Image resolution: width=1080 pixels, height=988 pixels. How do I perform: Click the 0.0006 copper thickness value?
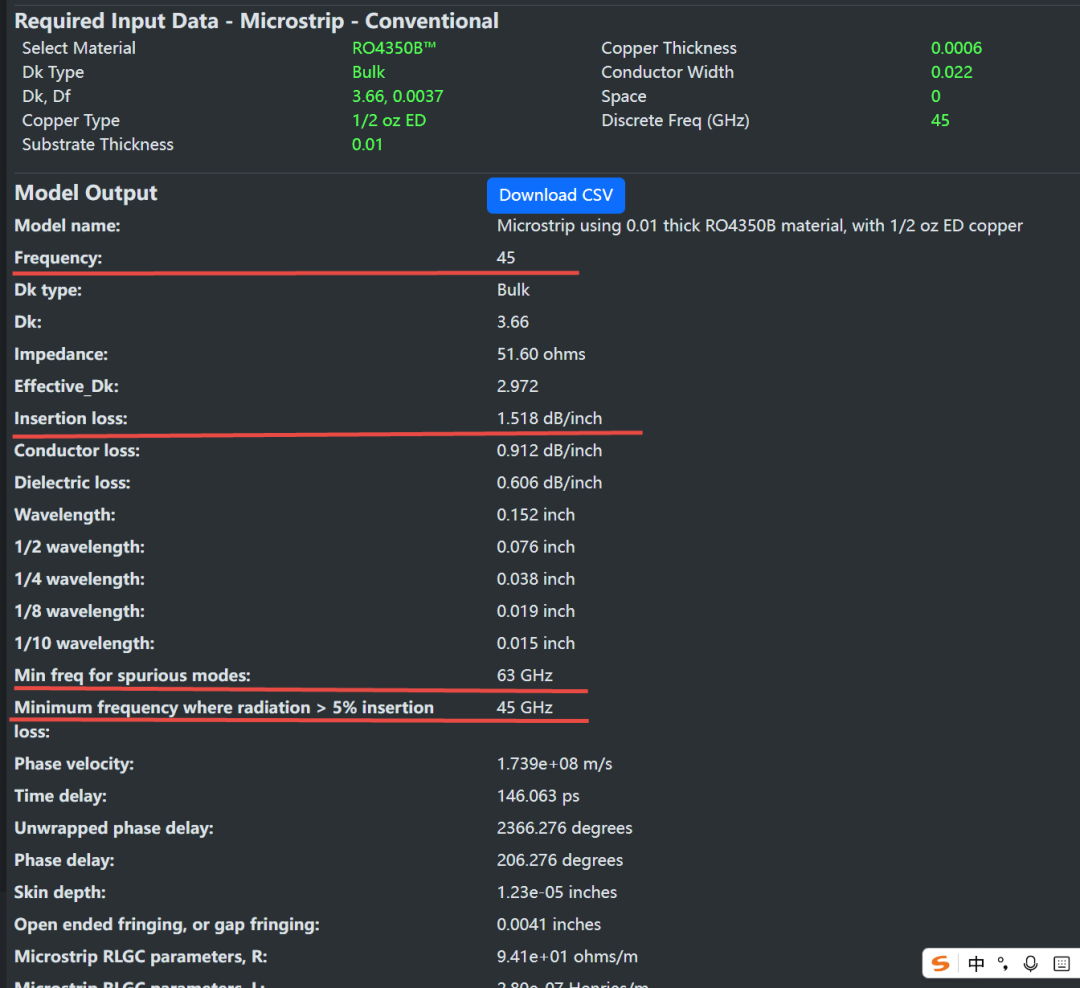[956, 48]
